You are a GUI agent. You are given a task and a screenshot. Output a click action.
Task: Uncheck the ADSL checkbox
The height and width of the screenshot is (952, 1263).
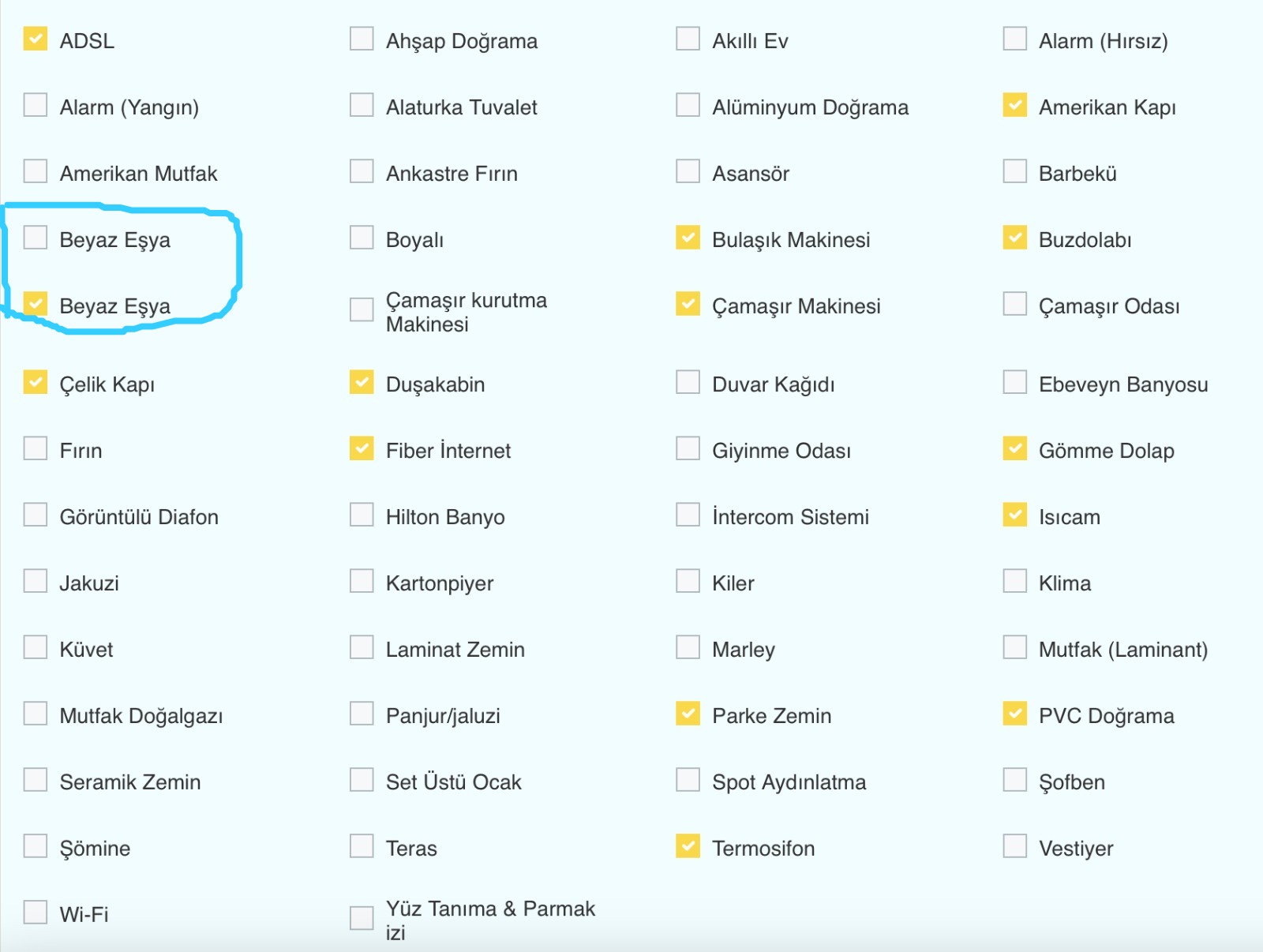(36, 39)
